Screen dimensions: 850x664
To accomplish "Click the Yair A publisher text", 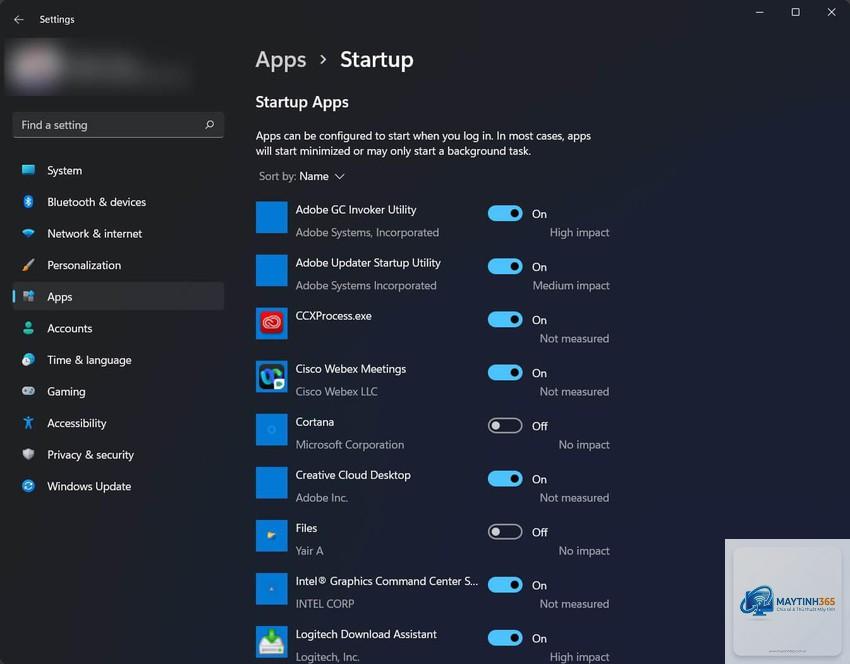I will pos(309,551).
